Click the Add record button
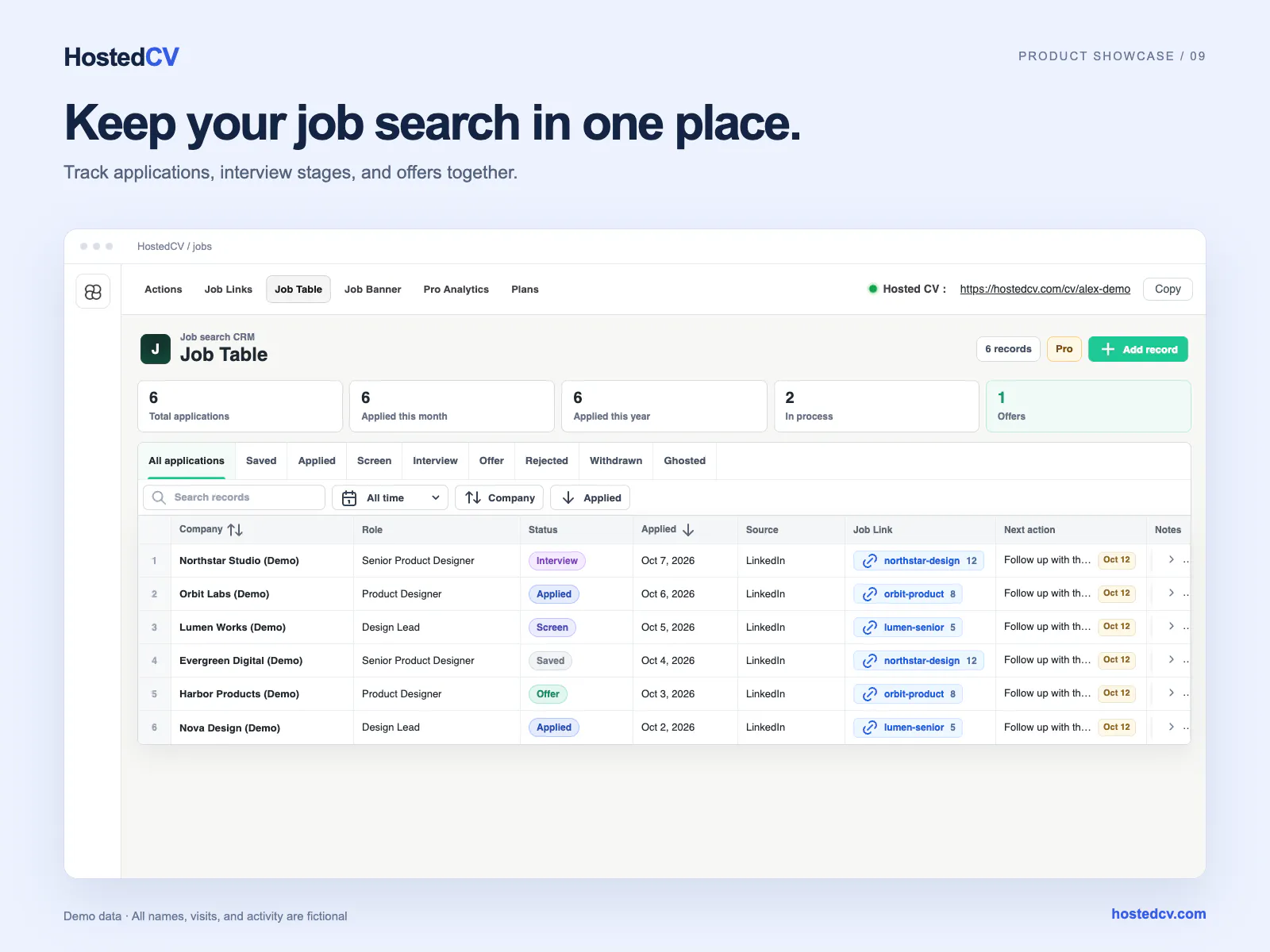 [x=1138, y=349]
